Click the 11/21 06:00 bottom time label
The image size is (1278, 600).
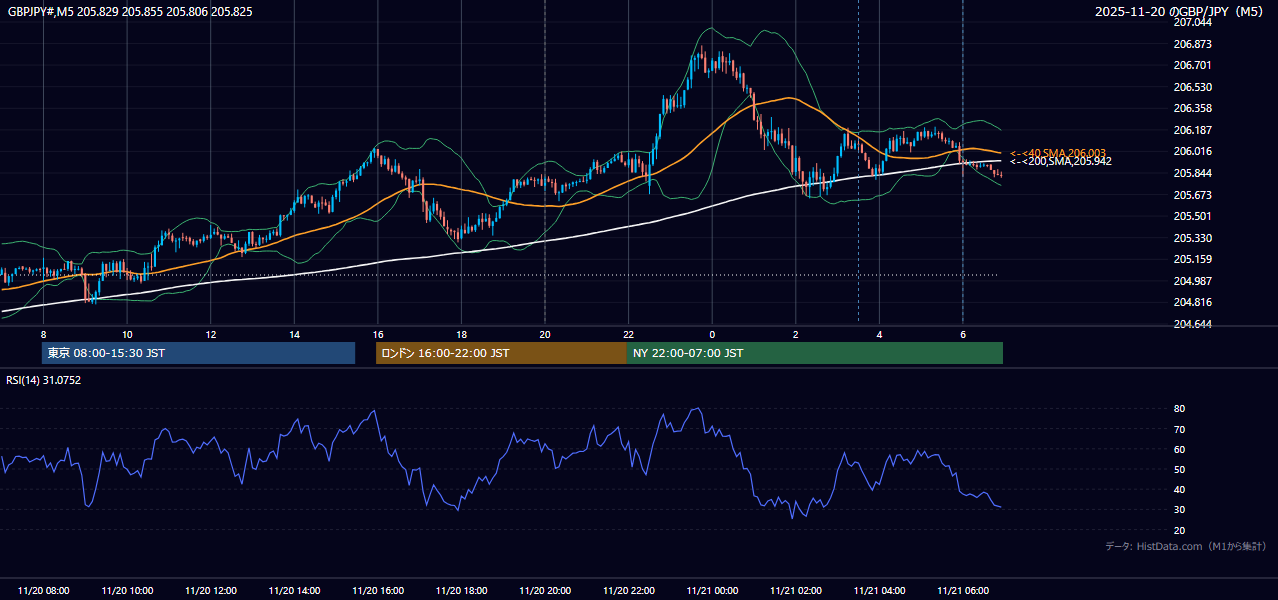(x=962, y=591)
